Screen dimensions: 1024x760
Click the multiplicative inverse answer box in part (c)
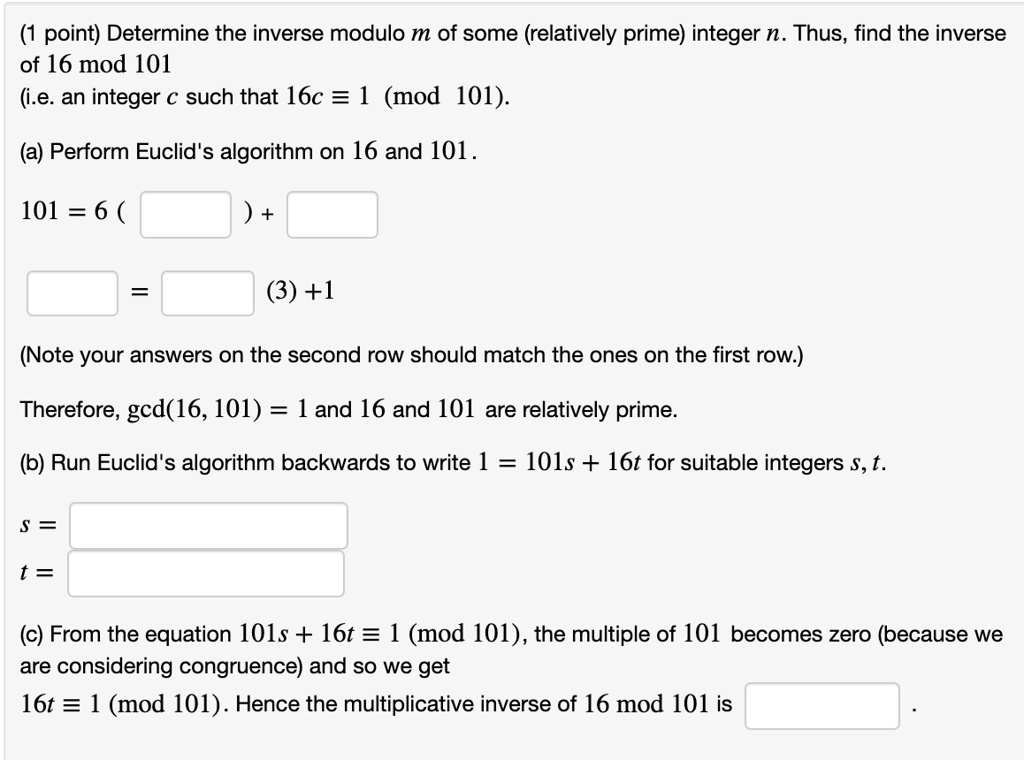point(821,705)
